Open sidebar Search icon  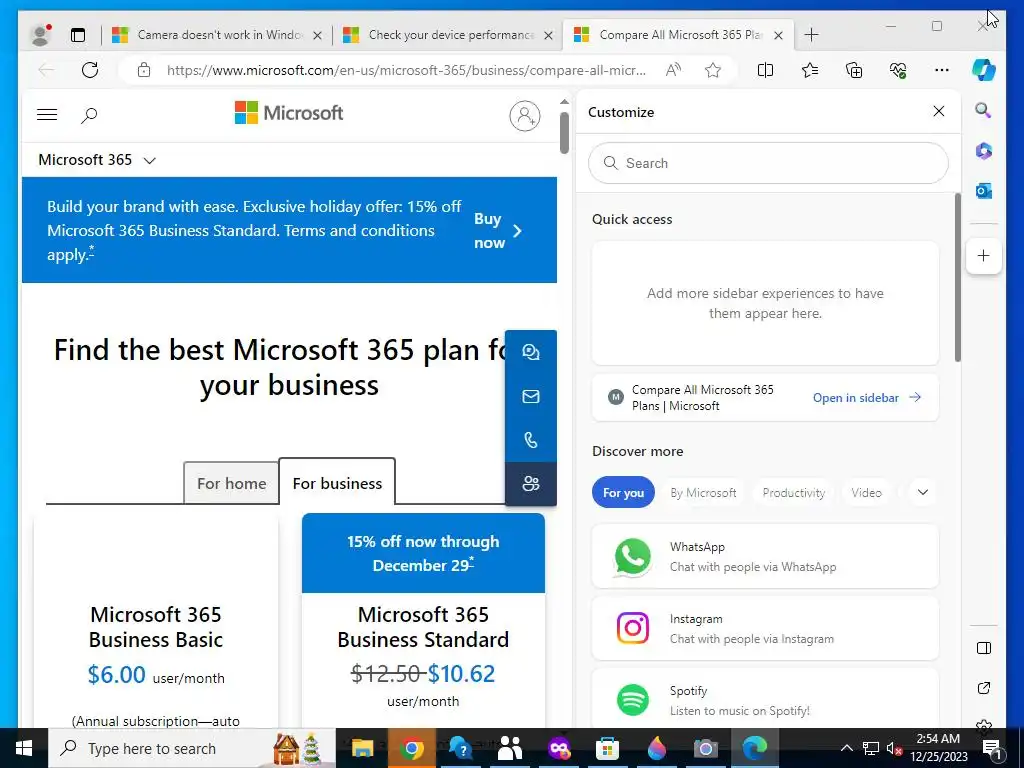click(984, 110)
